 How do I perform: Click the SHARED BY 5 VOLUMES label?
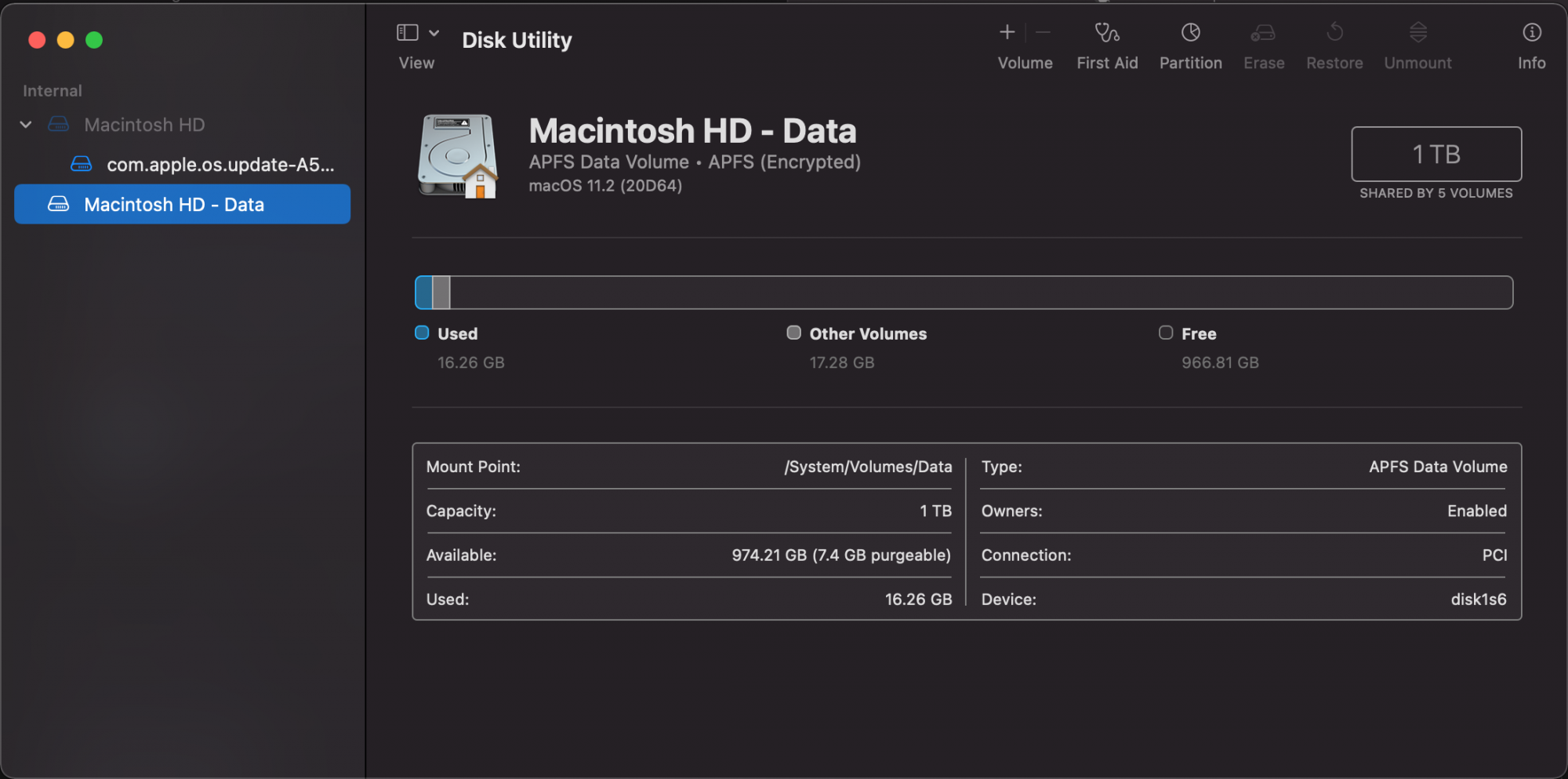(1436, 193)
